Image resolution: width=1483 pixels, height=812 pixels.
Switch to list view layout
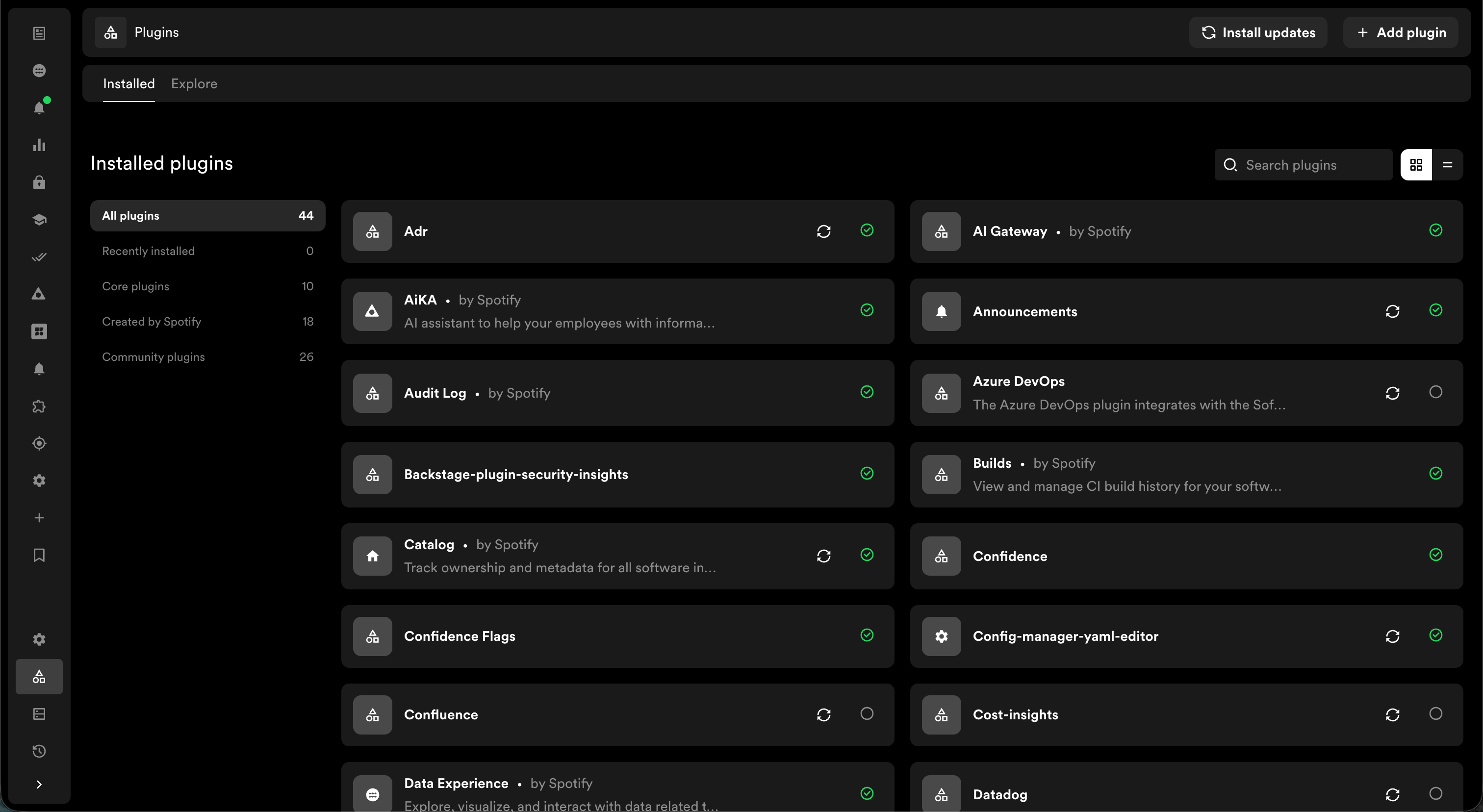[x=1447, y=165]
